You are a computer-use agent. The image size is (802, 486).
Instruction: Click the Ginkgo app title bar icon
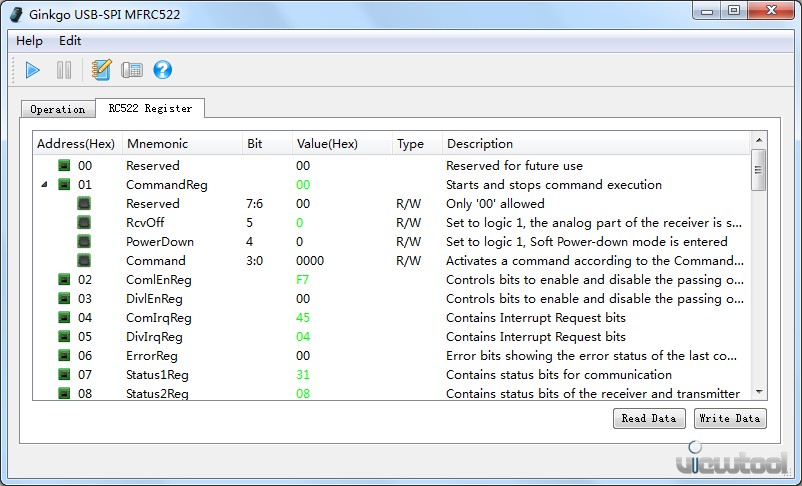[x=16, y=14]
